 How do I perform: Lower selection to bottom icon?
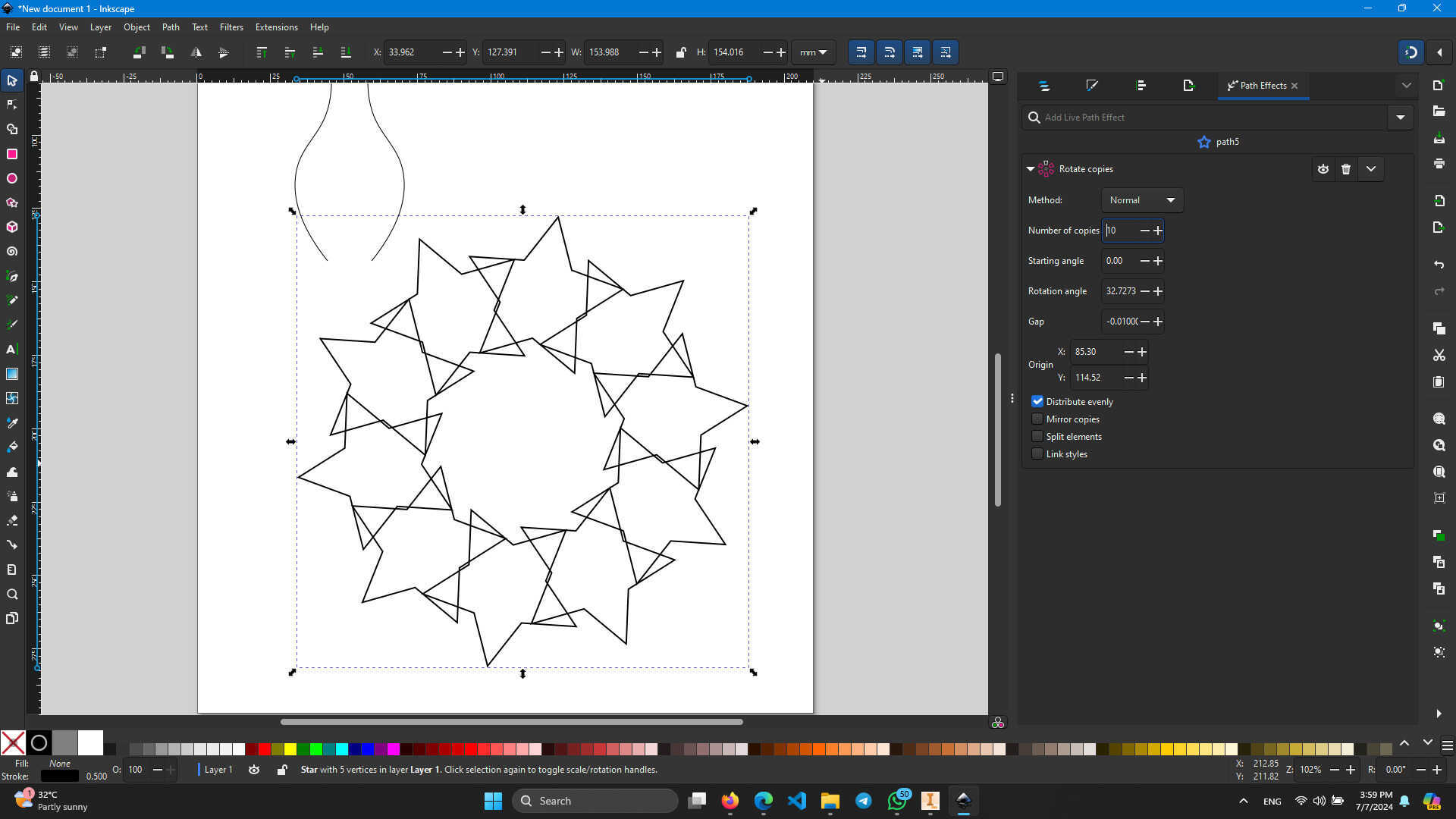346,52
